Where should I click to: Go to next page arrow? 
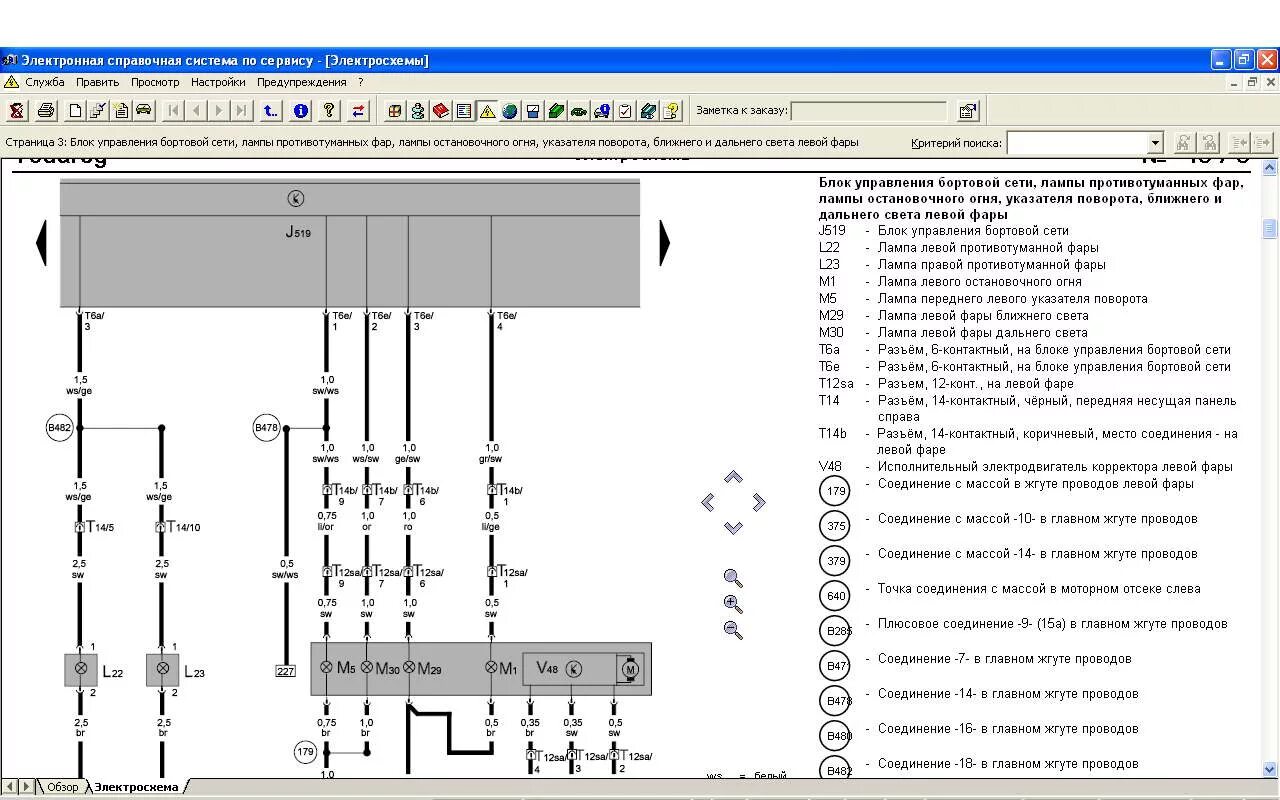[219, 111]
